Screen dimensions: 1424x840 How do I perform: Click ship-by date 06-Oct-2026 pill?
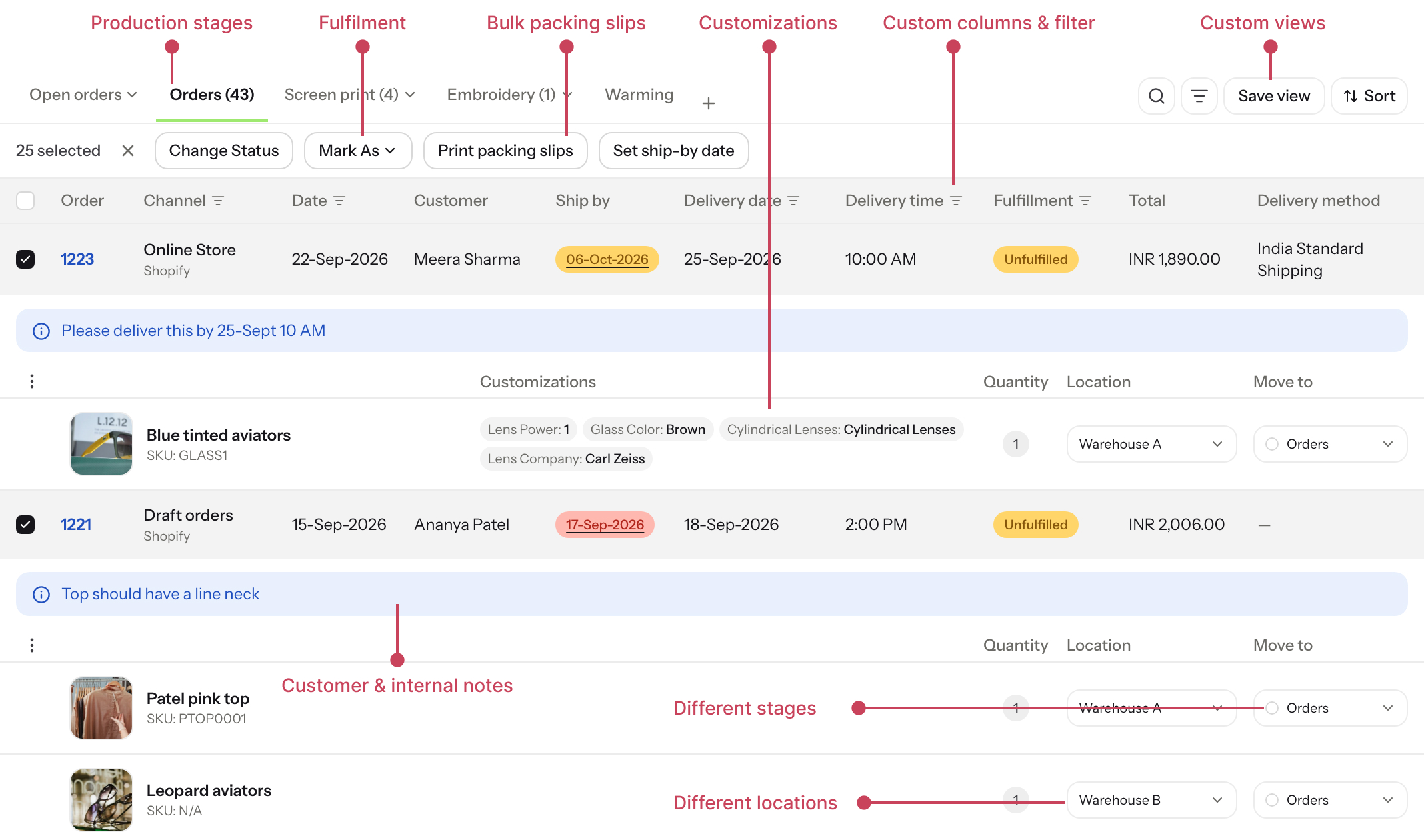tap(607, 259)
